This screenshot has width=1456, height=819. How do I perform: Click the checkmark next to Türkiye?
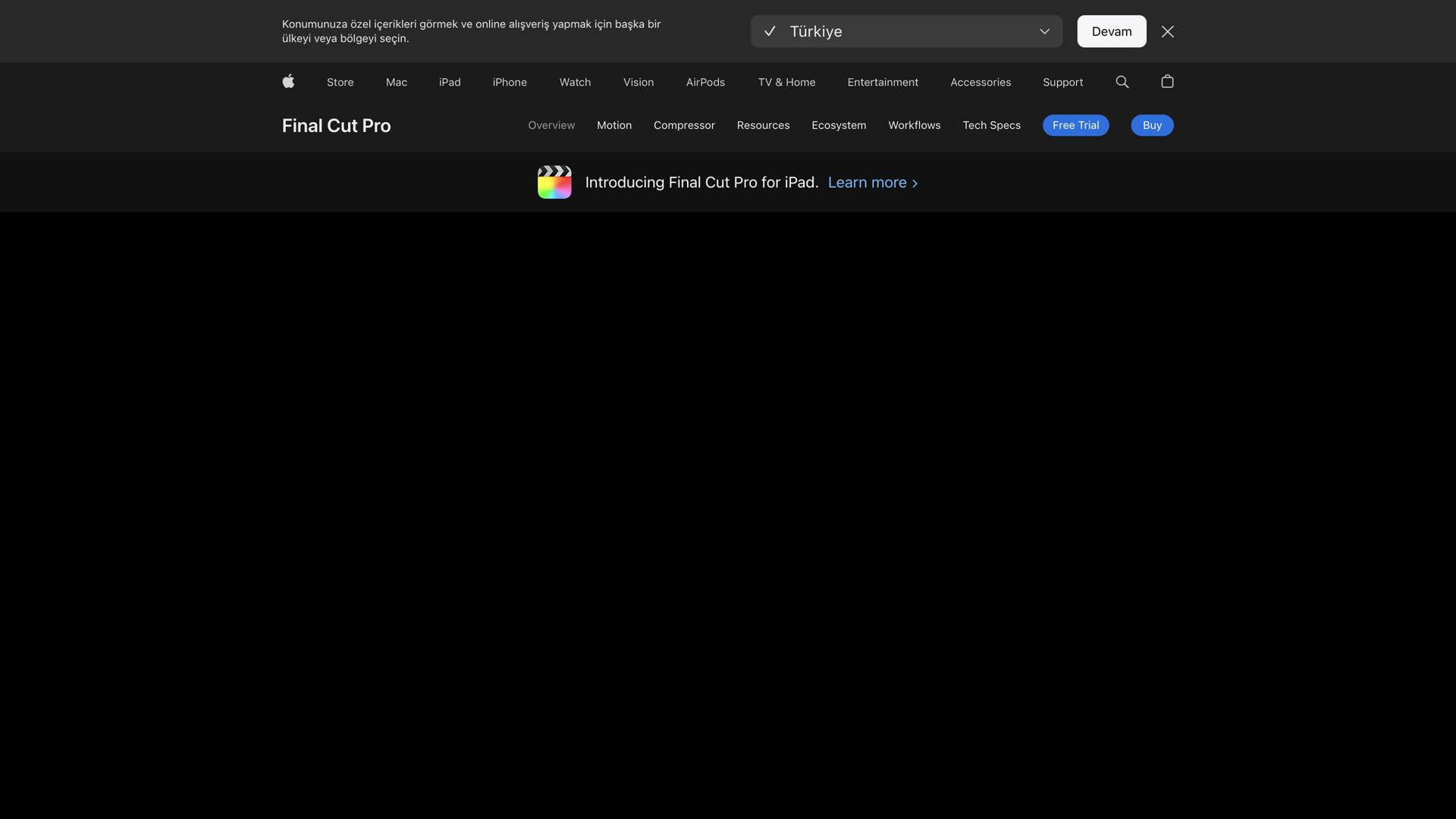point(770,31)
